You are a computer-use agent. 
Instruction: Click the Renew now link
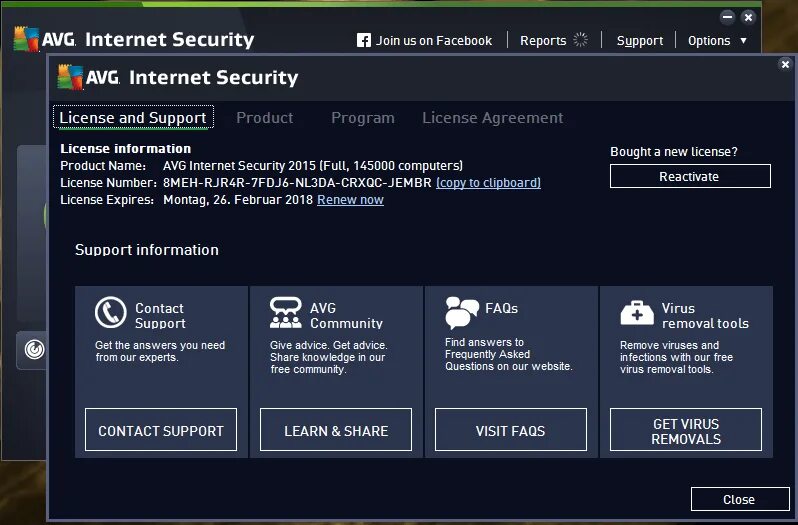tap(350, 200)
